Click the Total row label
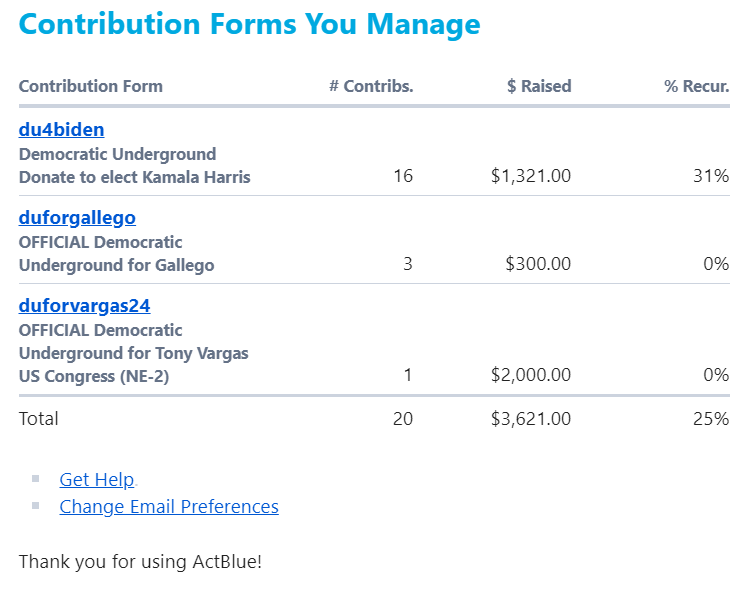 38,419
